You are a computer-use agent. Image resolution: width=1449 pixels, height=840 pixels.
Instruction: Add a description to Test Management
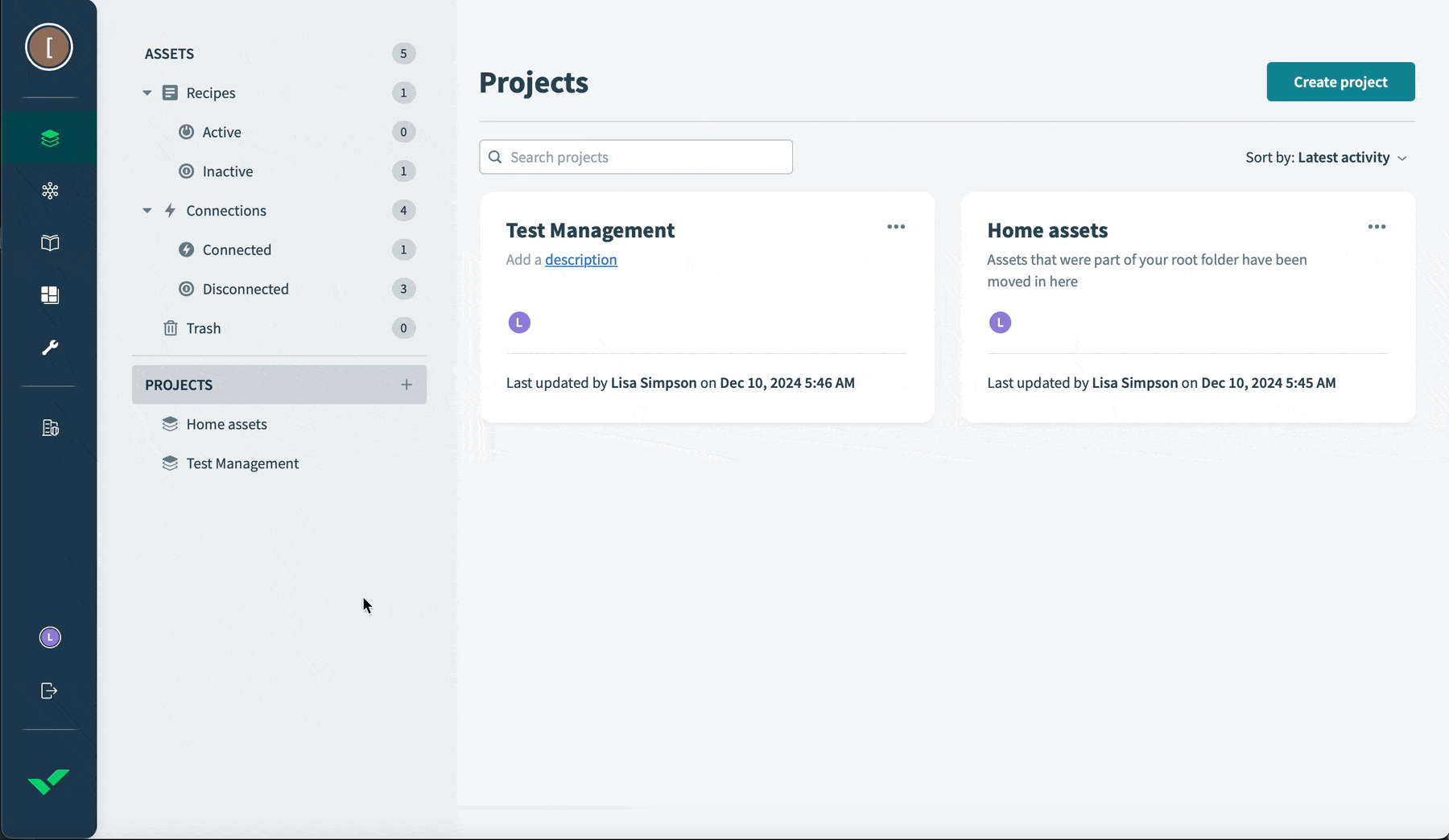tap(580, 259)
